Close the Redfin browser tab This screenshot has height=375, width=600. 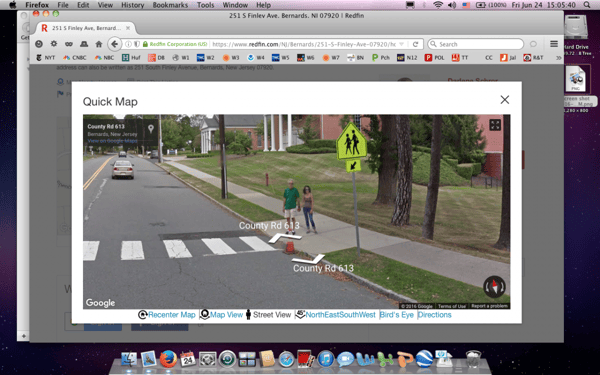pyautogui.click(x=128, y=28)
